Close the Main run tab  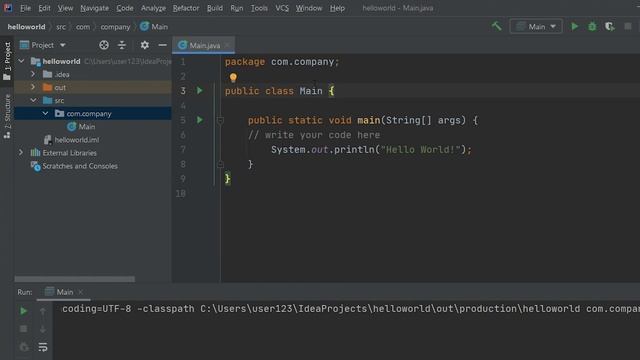80,292
